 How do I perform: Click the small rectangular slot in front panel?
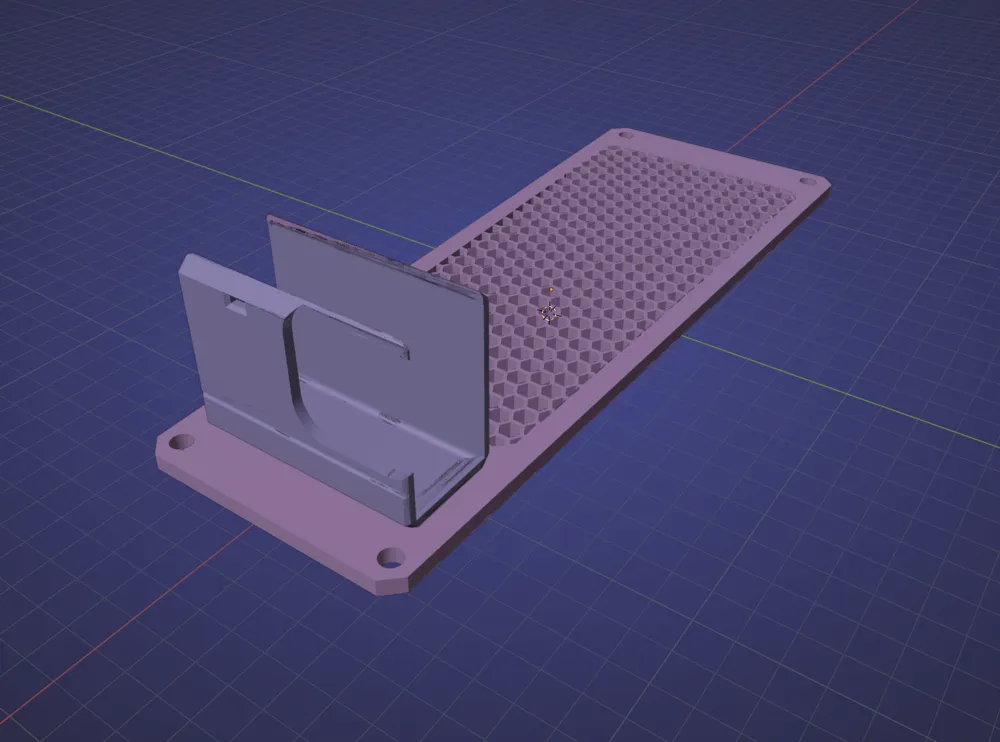235,302
